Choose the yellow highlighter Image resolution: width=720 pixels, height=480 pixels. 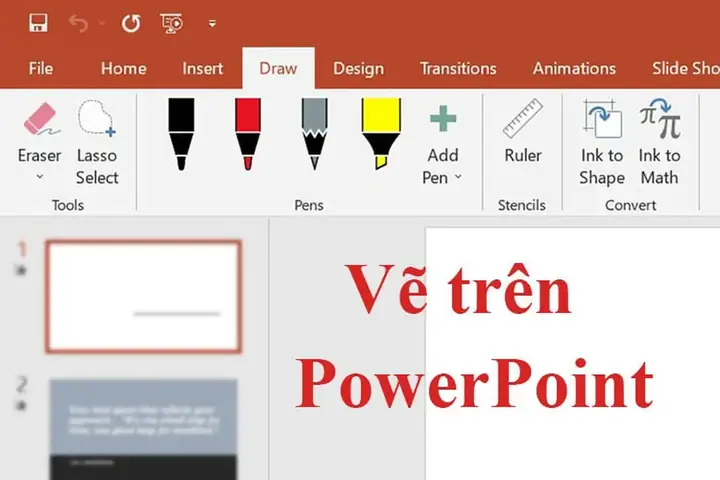tap(381, 134)
